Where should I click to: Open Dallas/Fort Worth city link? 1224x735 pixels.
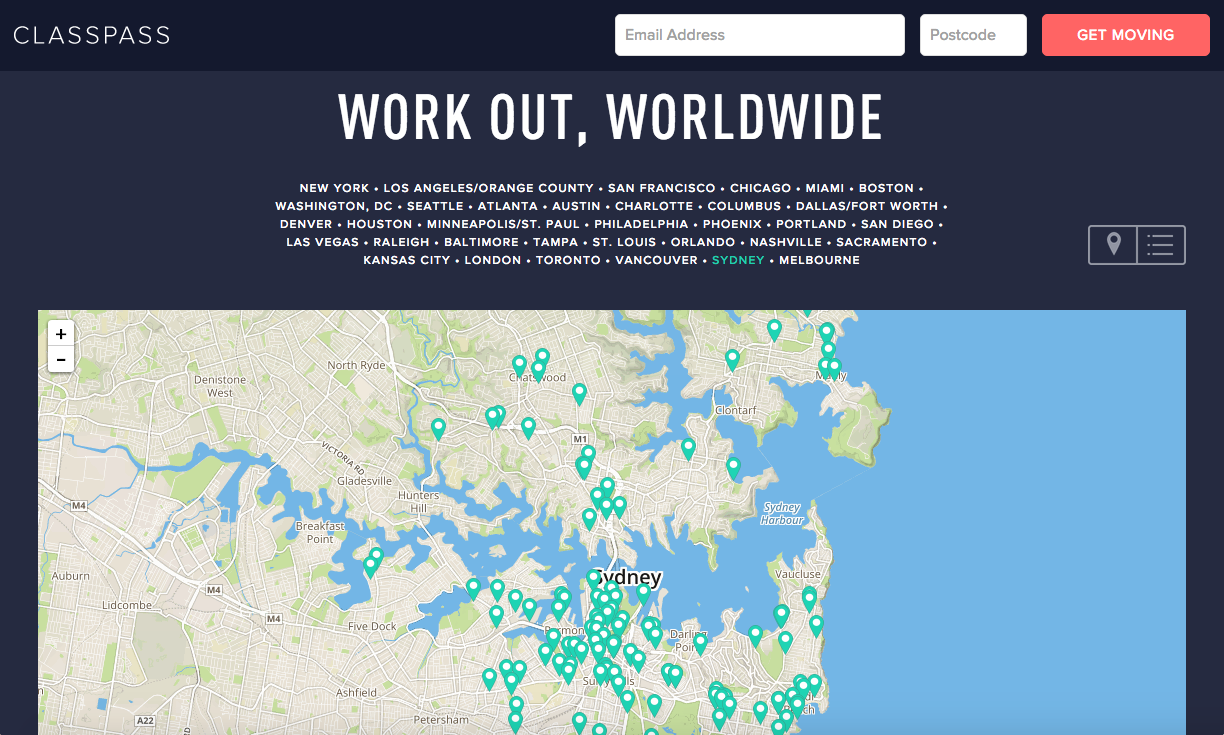pos(867,206)
